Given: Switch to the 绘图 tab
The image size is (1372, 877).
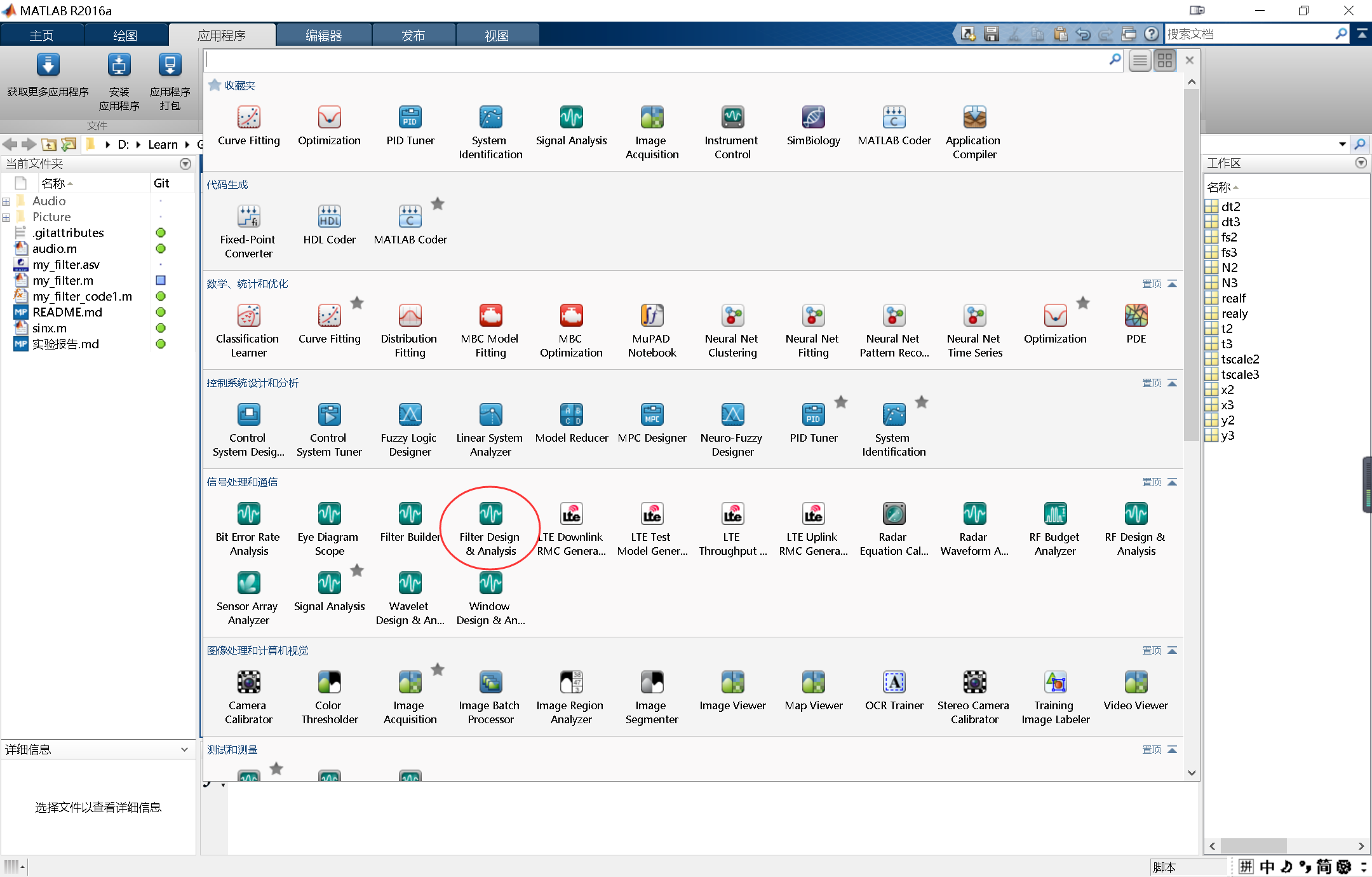Looking at the screenshot, I should click(x=125, y=36).
